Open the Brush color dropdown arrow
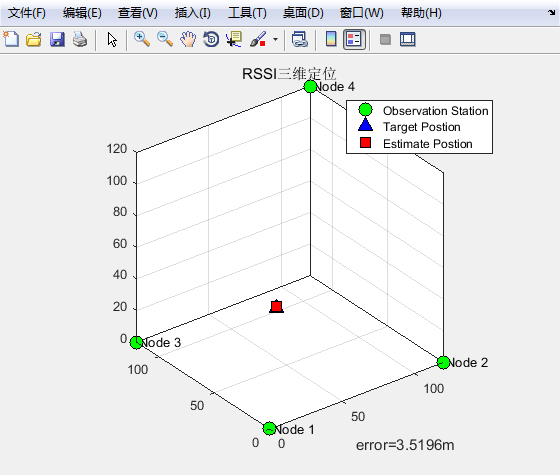Viewport: 560px width, 475px height. (275, 39)
